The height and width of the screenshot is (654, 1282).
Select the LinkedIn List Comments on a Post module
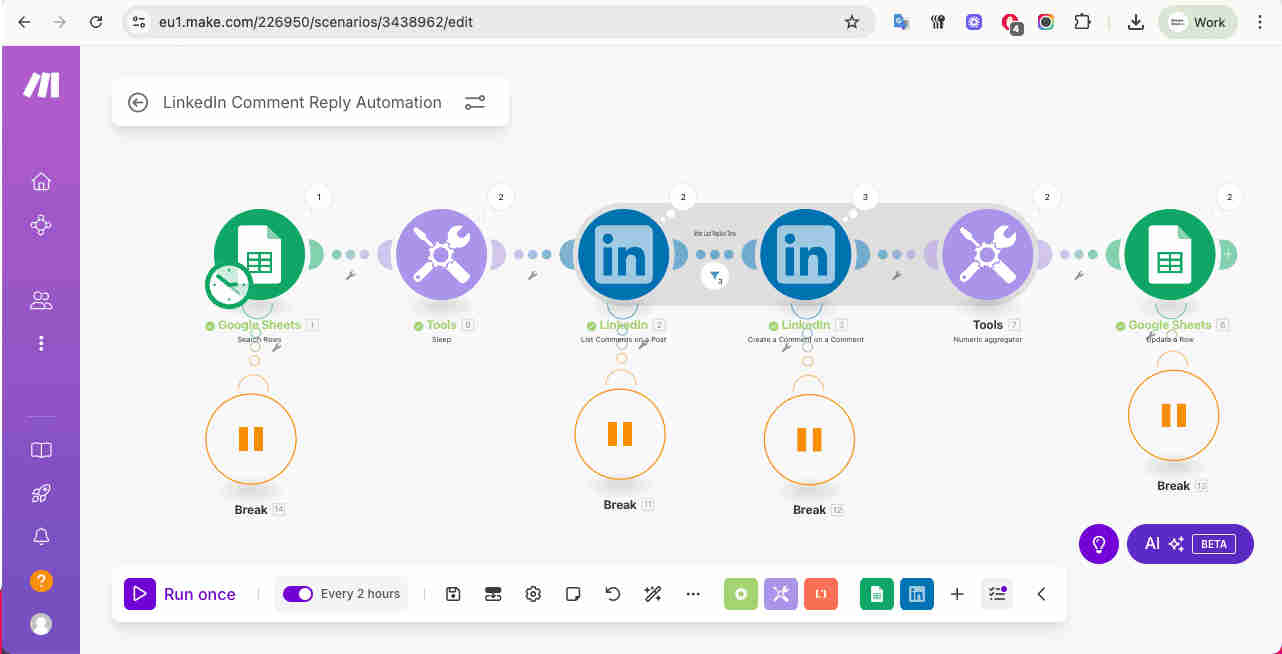point(624,254)
